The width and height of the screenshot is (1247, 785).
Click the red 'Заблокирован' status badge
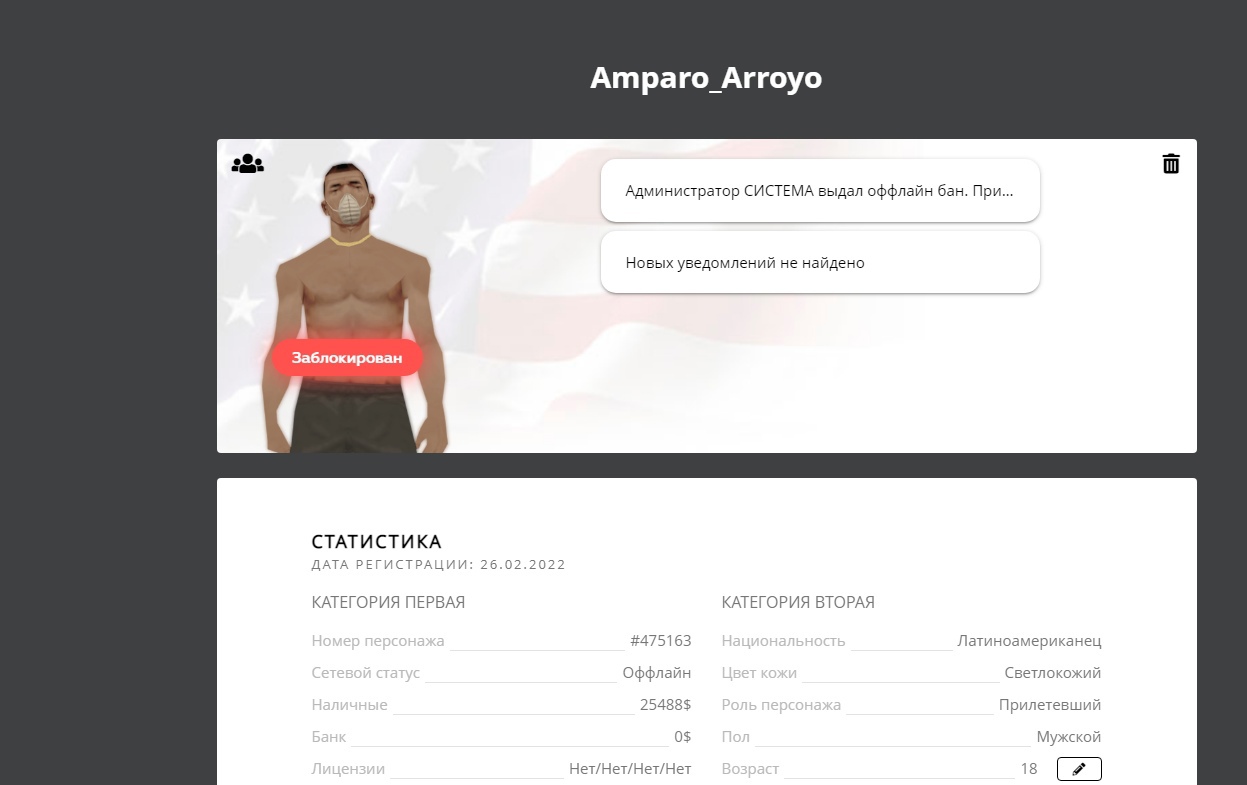pyautogui.click(x=347, y=358)
